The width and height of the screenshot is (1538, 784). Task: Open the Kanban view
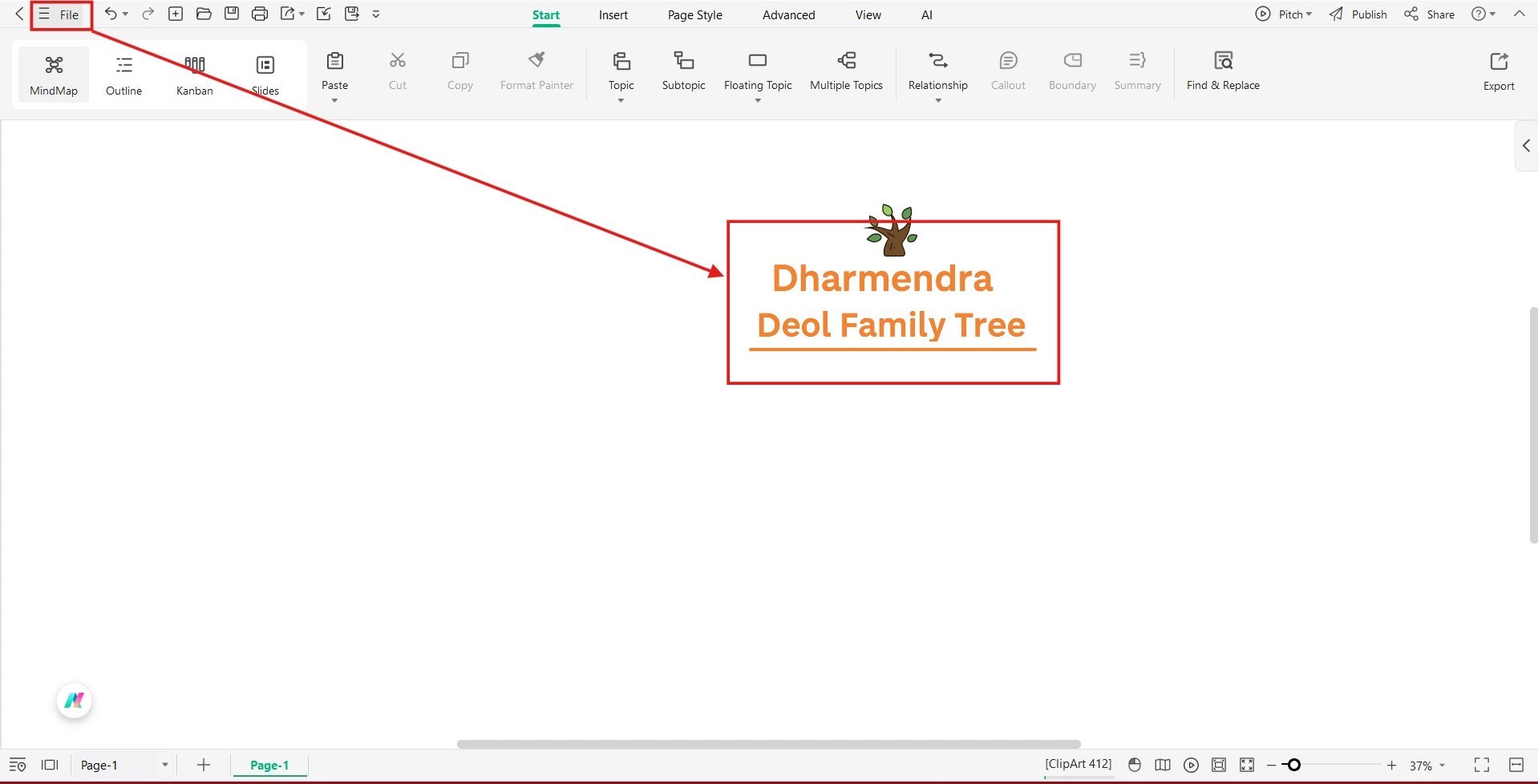pos(194,74)
